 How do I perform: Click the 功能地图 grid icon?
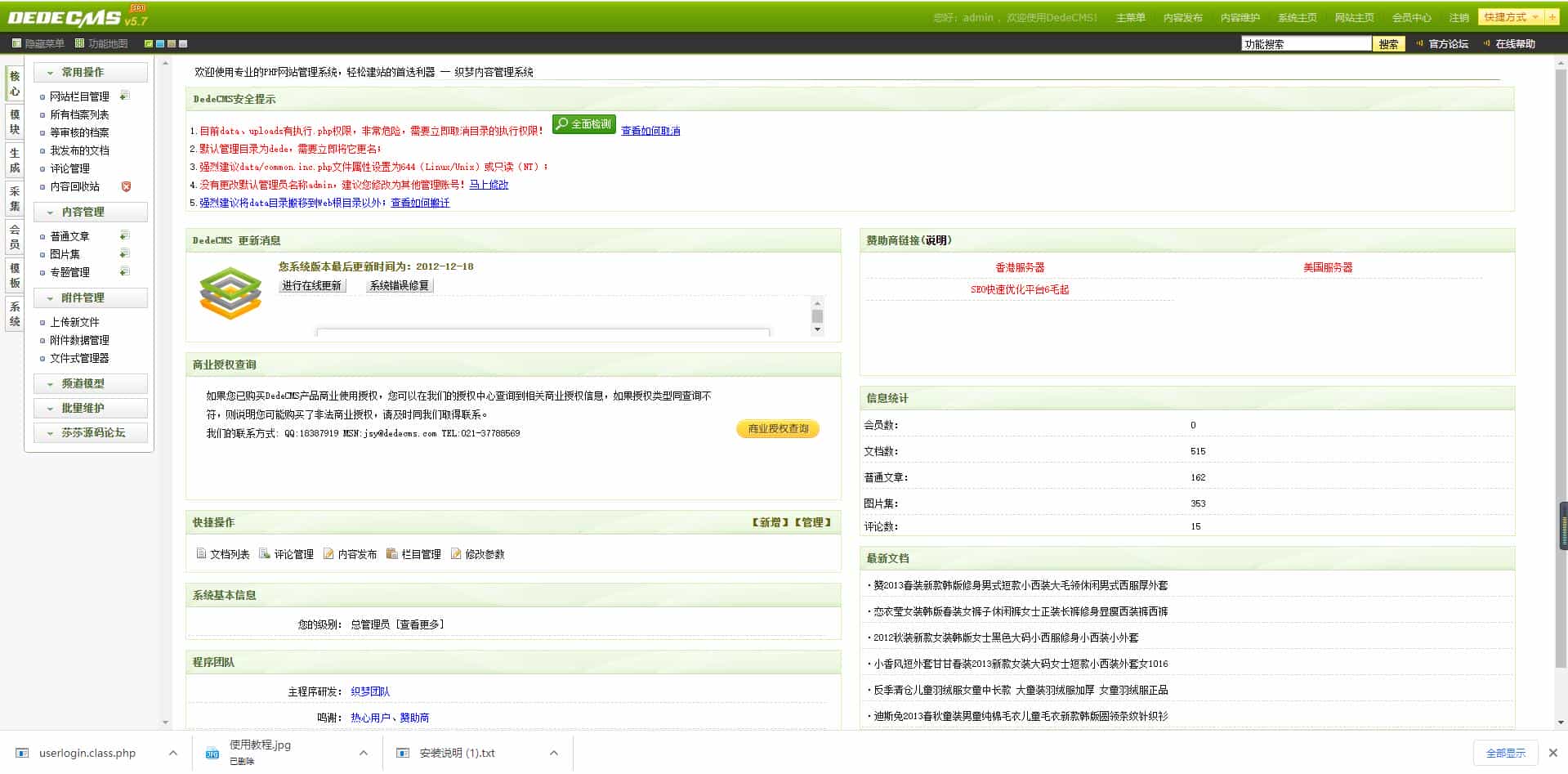click(x=79, y=43)
